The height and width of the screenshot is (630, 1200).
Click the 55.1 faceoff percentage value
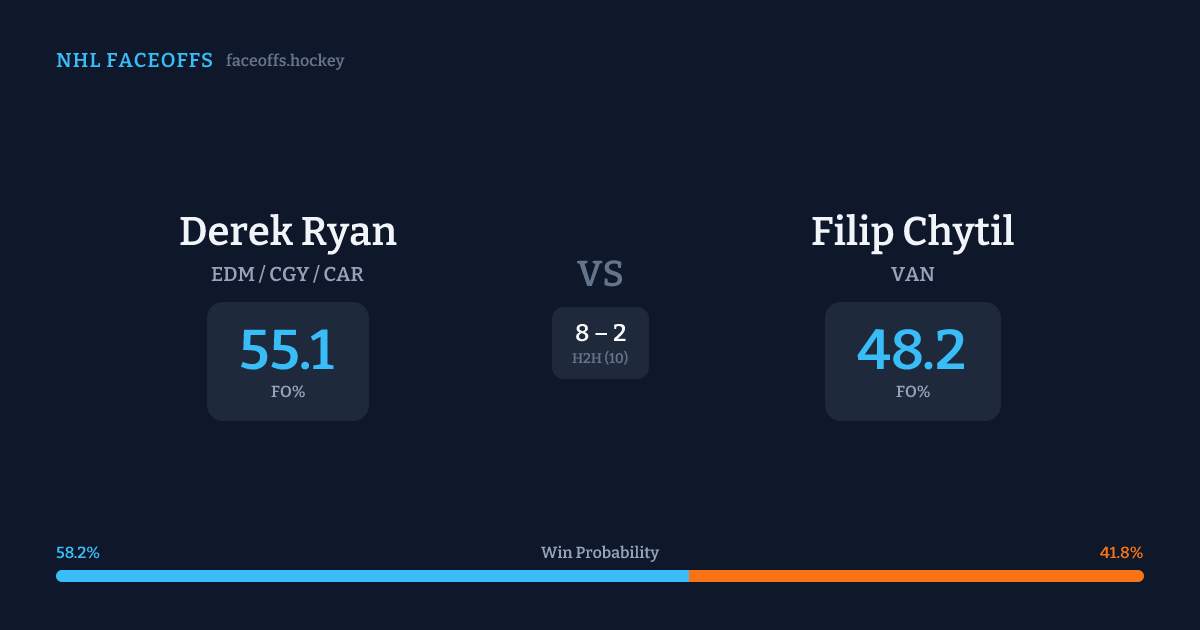[x=288, y=350]
